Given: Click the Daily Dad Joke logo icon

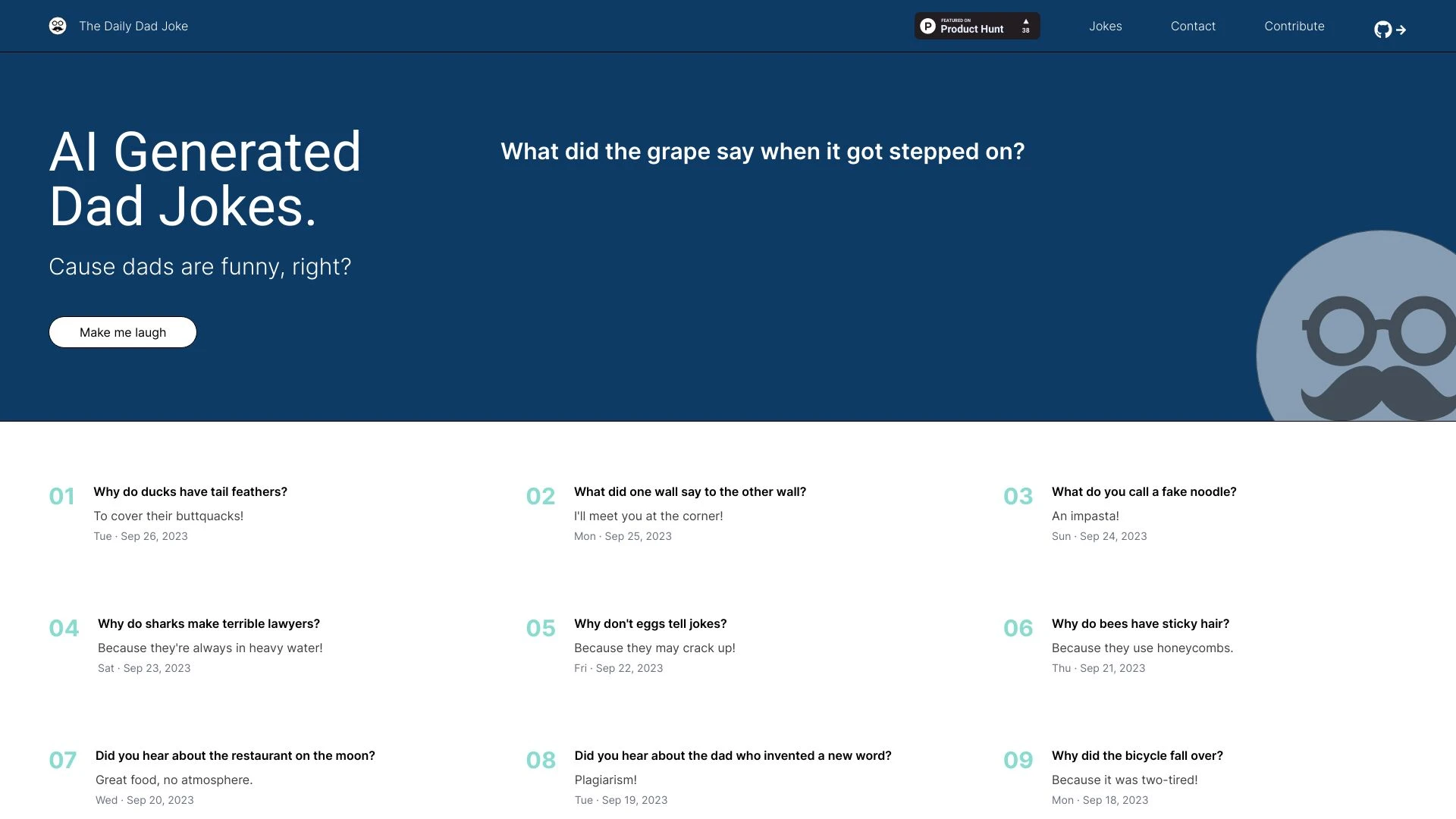Looking at the screenshot, I should click(x=58, y=25).
